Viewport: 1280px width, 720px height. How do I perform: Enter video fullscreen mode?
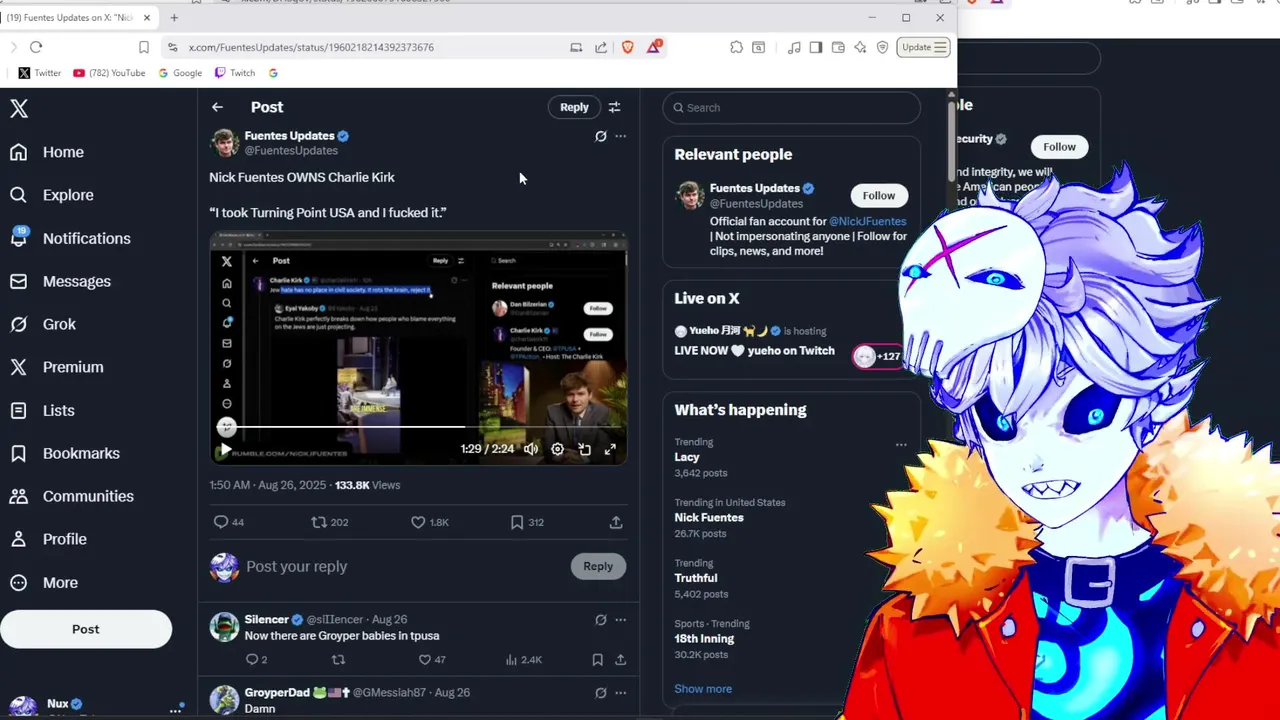(610, 449)
